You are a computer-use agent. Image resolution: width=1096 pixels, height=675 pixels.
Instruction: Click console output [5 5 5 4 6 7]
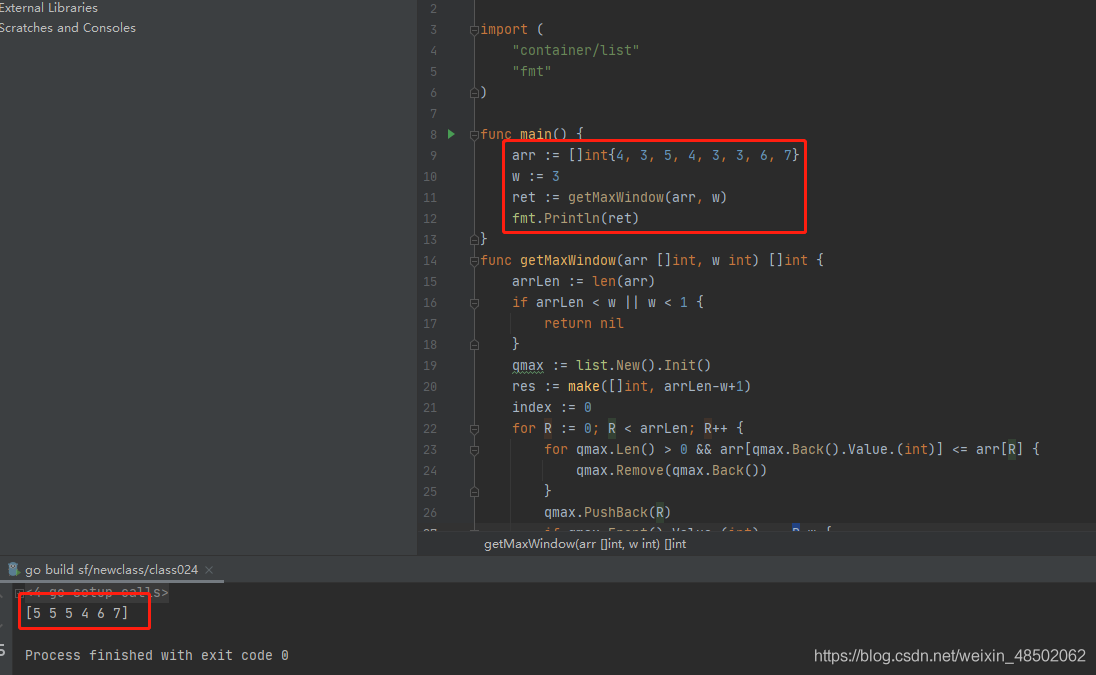(77, 613)
